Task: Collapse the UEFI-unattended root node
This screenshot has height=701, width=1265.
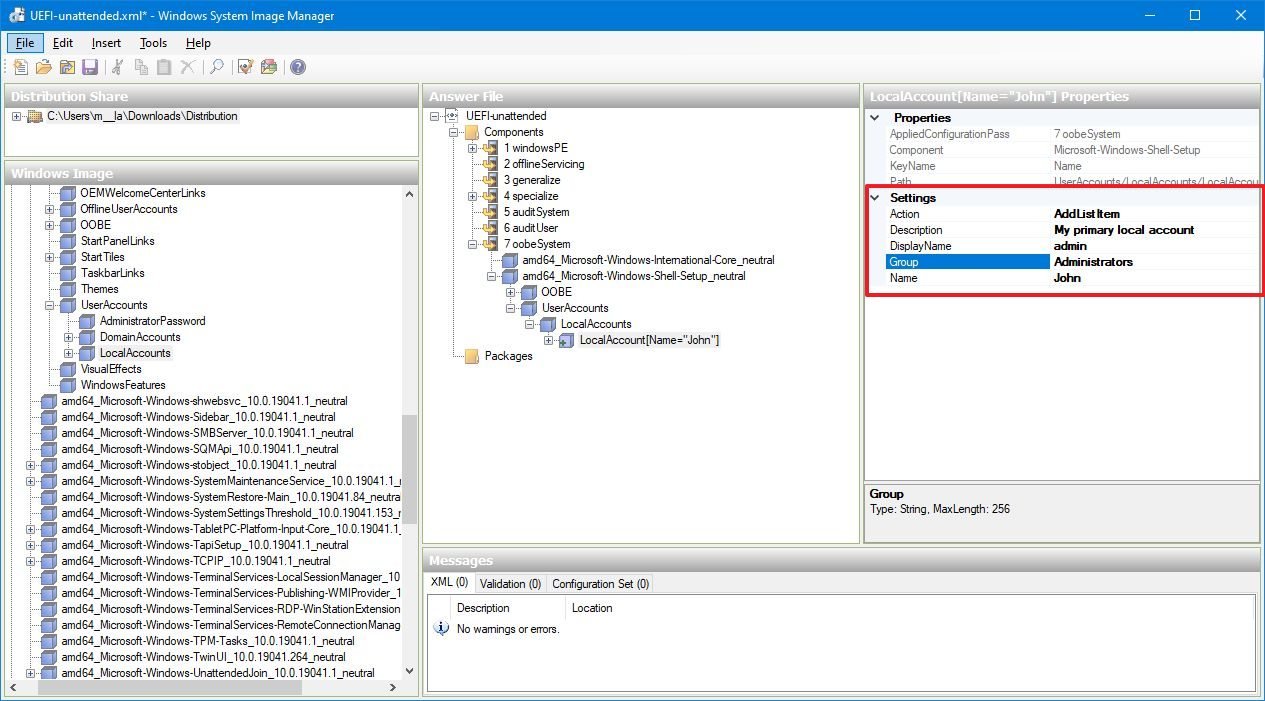Action: (435, 116)
